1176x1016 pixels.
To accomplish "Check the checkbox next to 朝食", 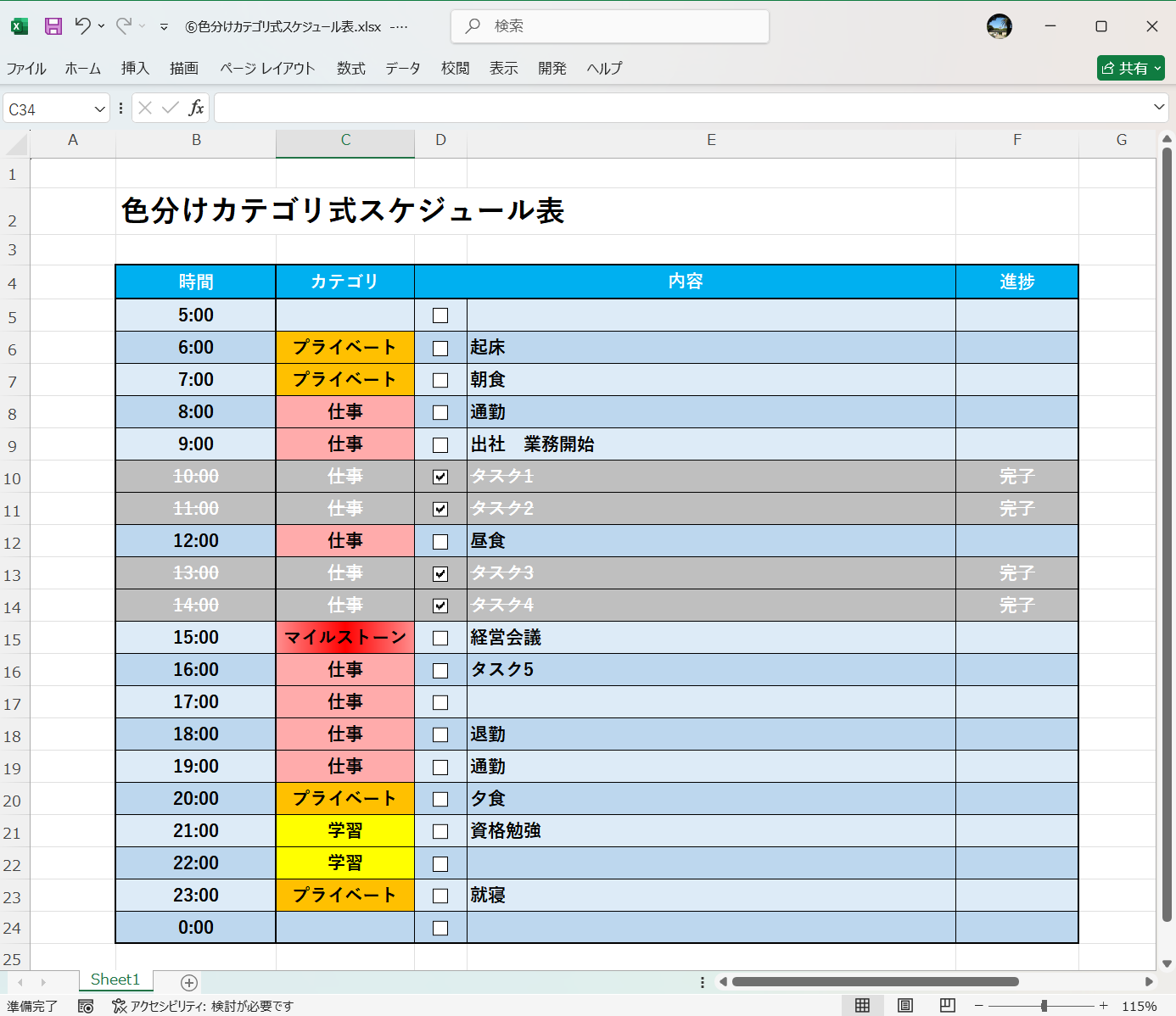I will (x=440, y=379).
